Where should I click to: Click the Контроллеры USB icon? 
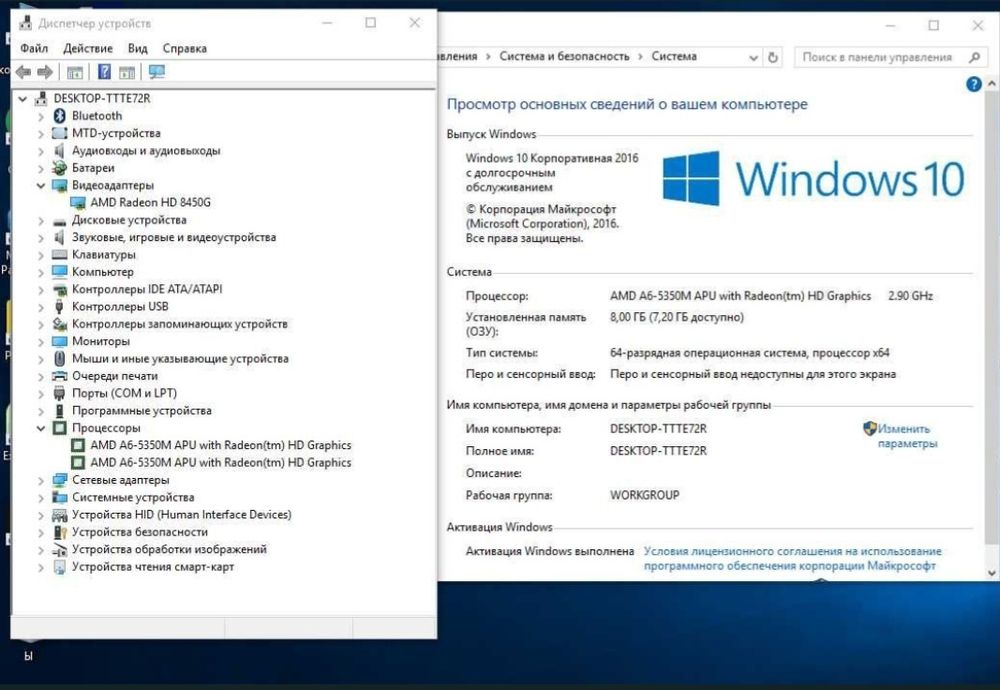[59, 307]
